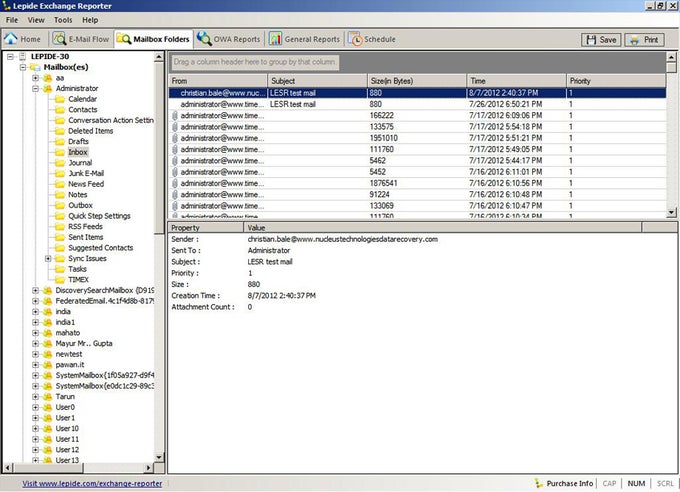Click the E-Mail Flow magnifier icon
The width and height of the screenshot is (680, 492).
[59, 39]
